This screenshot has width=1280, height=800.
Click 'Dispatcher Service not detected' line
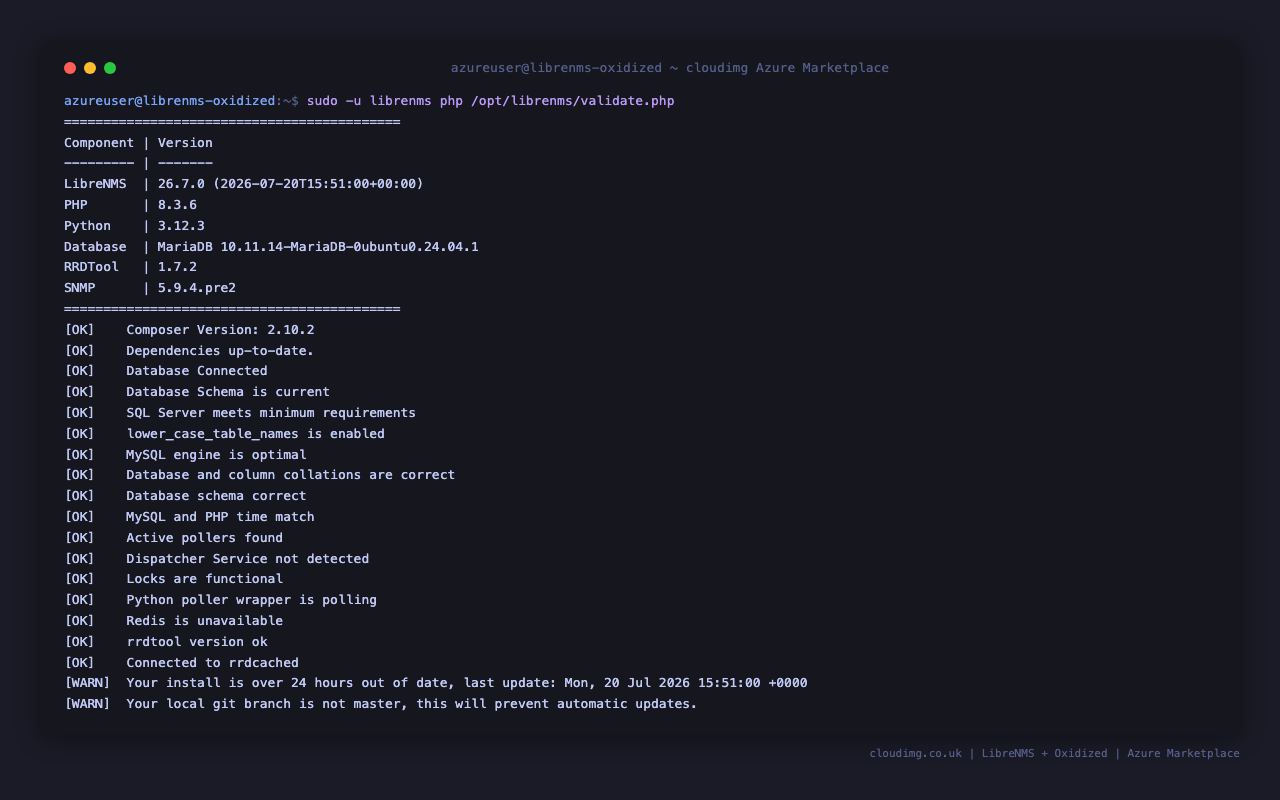click(216, 559)
